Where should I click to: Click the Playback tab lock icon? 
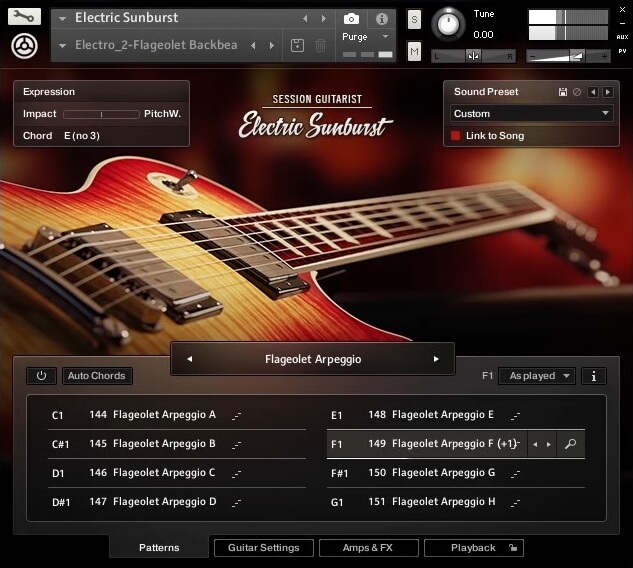[x=513, y=548]
